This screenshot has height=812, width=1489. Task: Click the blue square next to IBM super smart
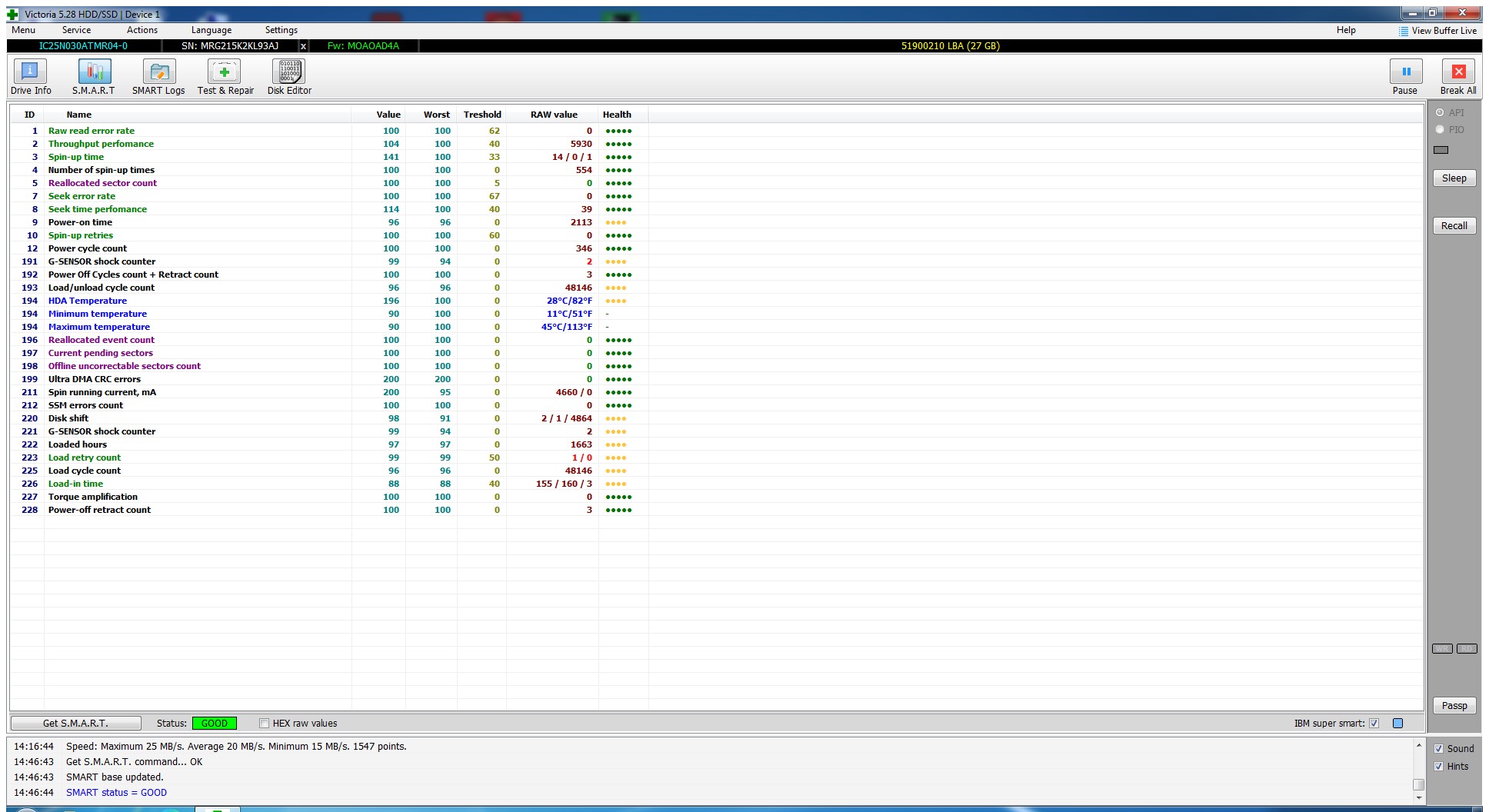pos(1397,723)
